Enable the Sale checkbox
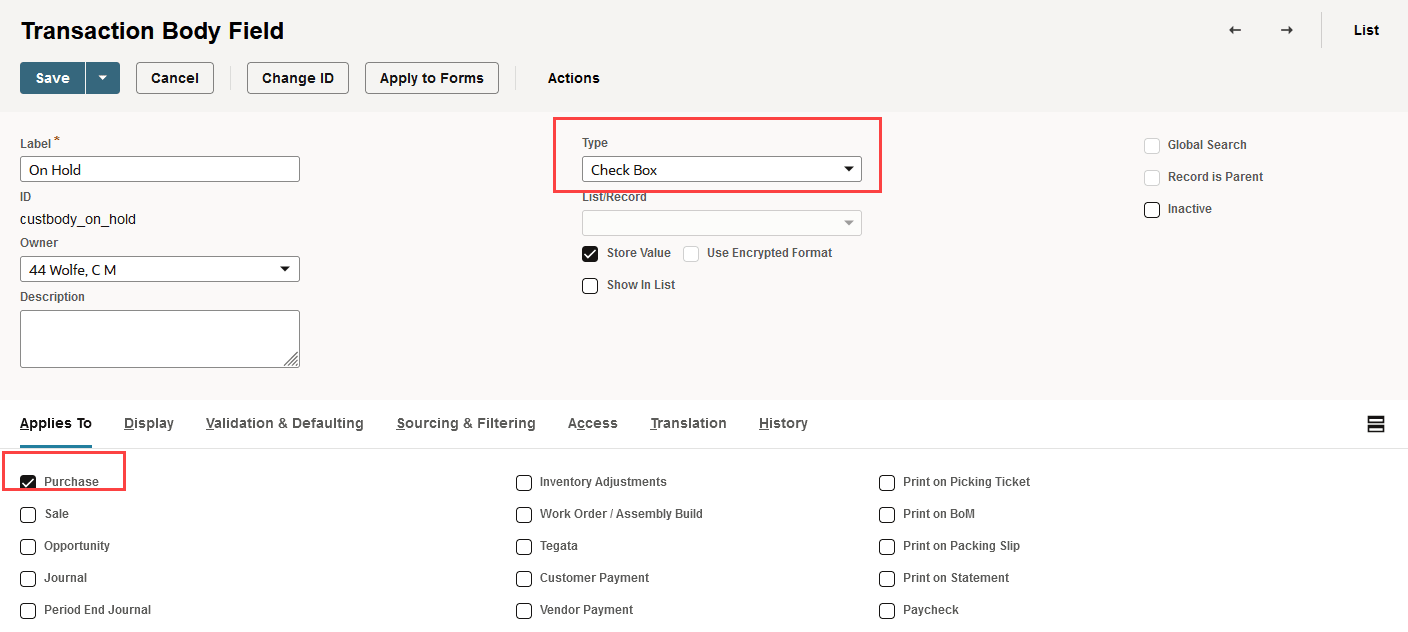 pyautogui.click(x=28, y=514)
